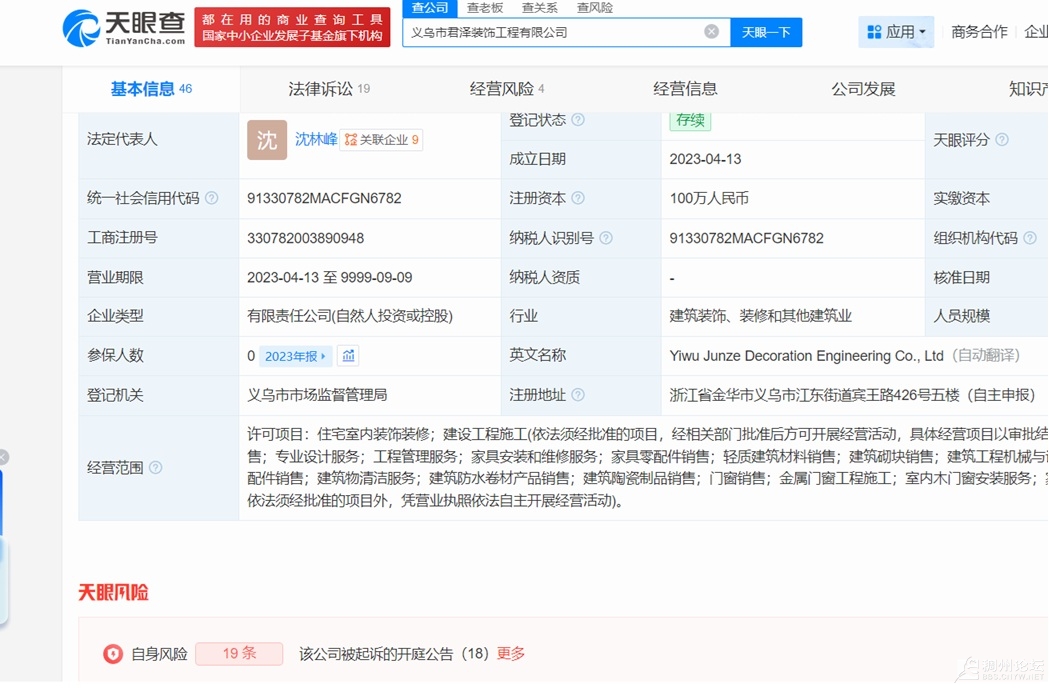
Task: Click help icon beside 纳税人识别号
Action: point(606,238)
